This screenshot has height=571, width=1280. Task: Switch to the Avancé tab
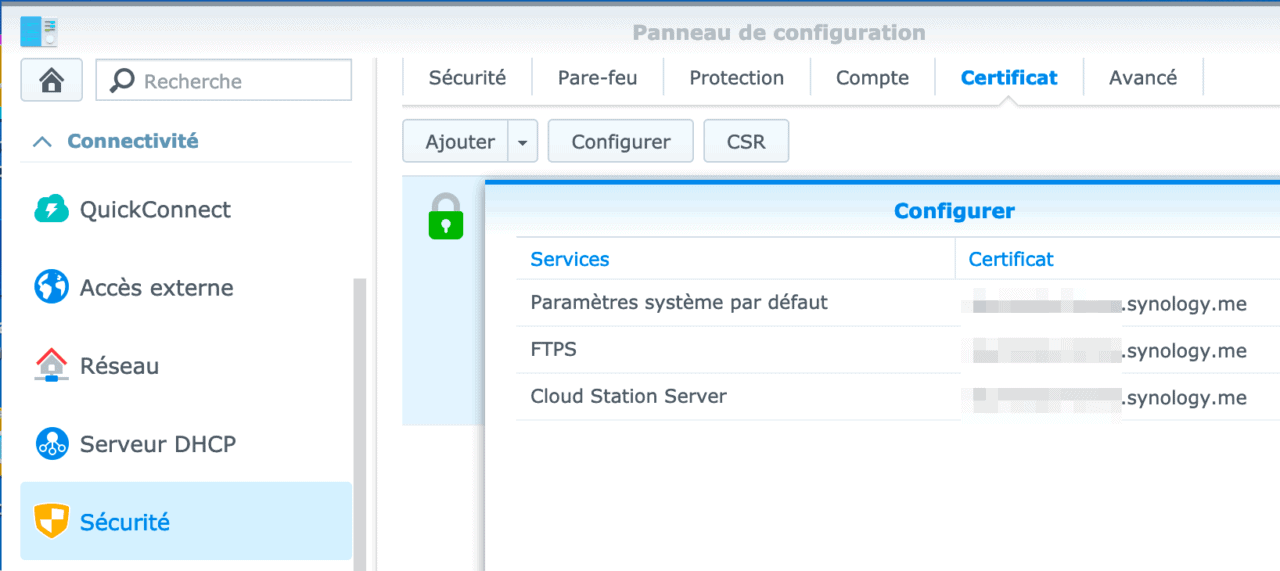(x=1143, y=78)
